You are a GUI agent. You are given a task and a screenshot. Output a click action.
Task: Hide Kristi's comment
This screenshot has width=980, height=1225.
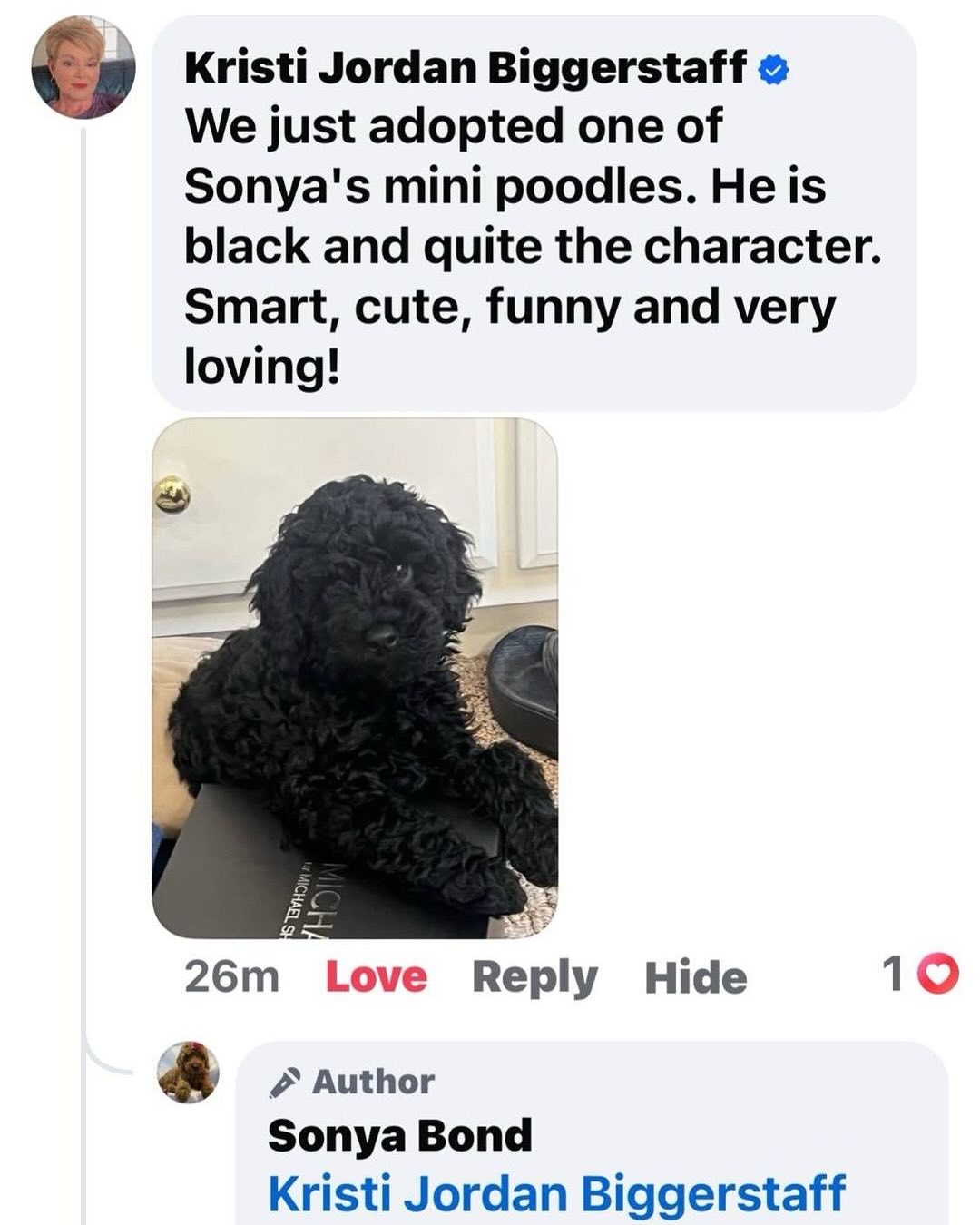(696, 976)
